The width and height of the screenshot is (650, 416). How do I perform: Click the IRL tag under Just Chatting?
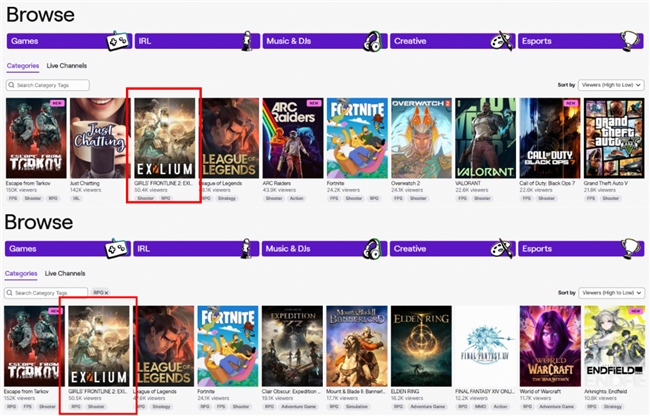pos(76,198)
